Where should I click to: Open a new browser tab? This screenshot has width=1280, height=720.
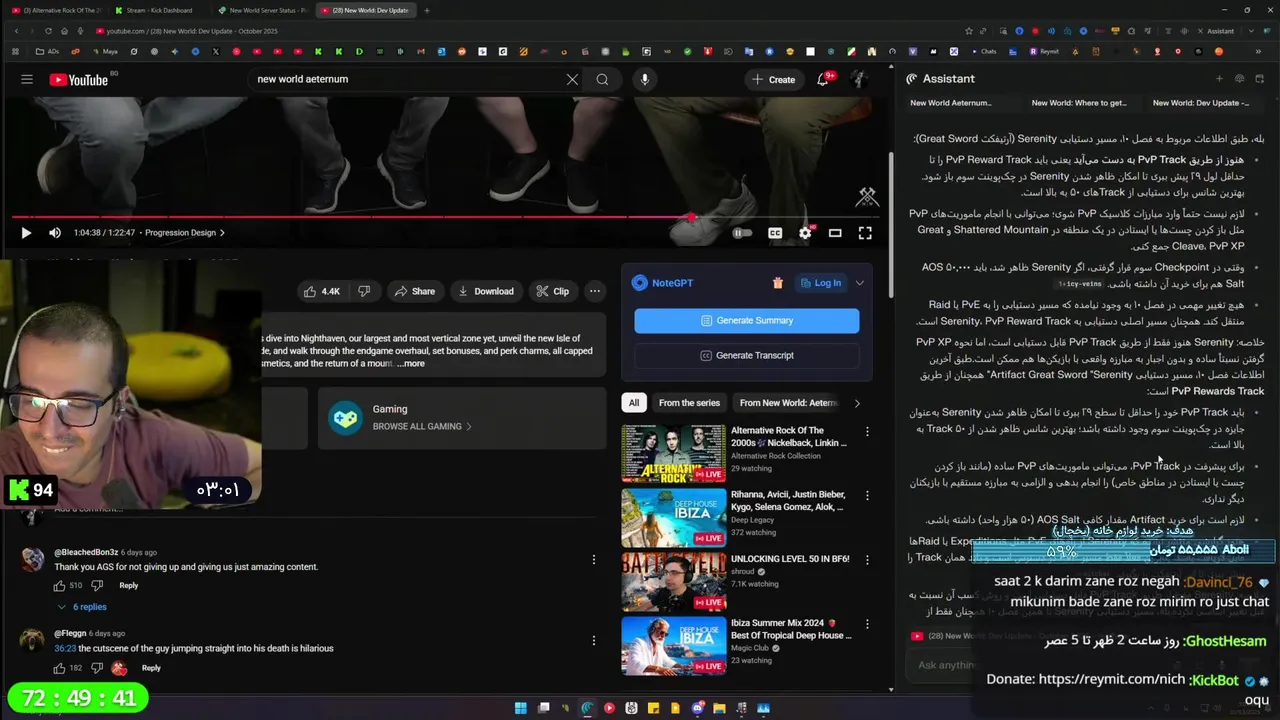[427, 10]
